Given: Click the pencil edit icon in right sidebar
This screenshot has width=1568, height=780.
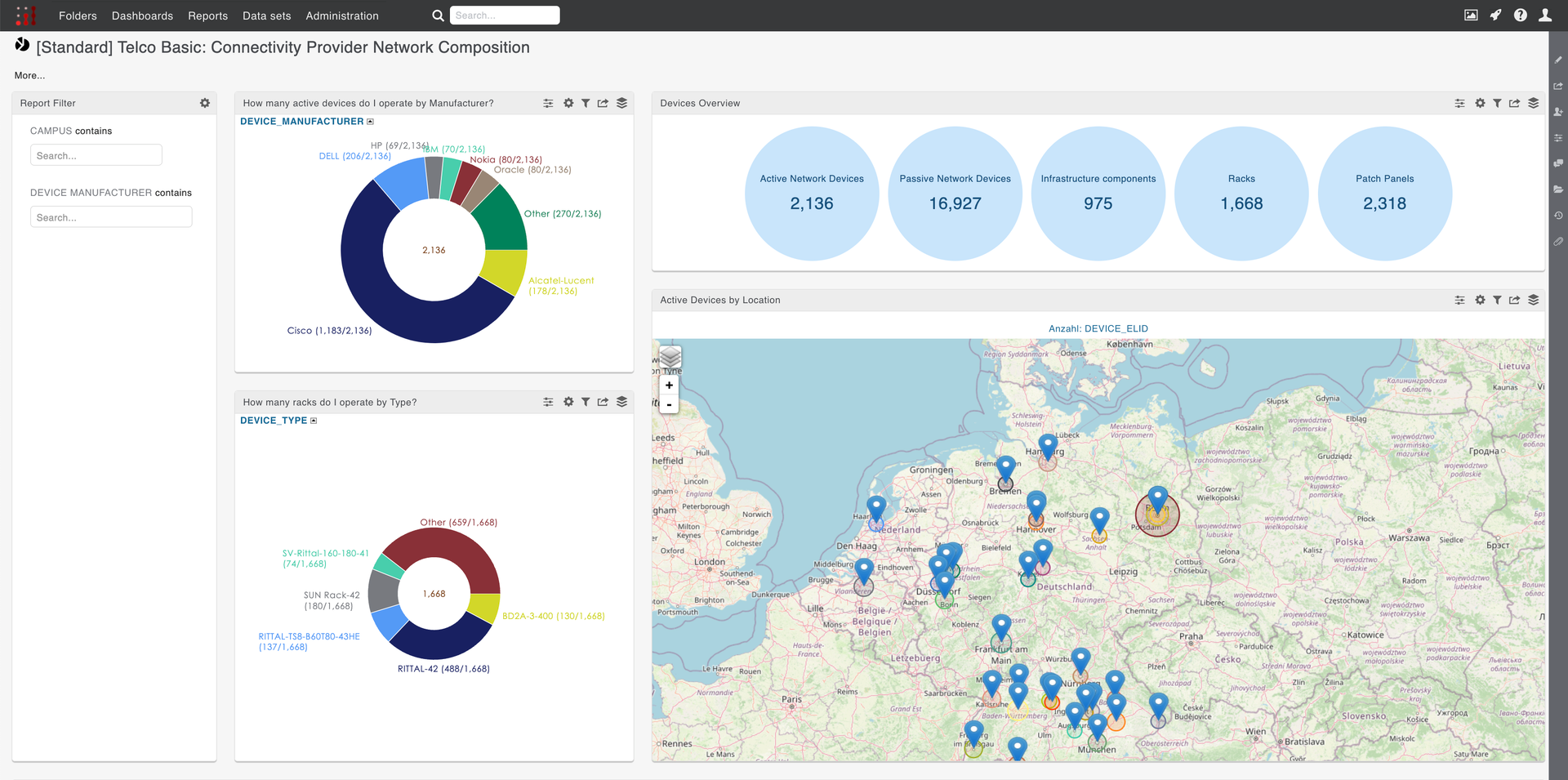Looking at the screenshot, I should tap(1558, 60).
